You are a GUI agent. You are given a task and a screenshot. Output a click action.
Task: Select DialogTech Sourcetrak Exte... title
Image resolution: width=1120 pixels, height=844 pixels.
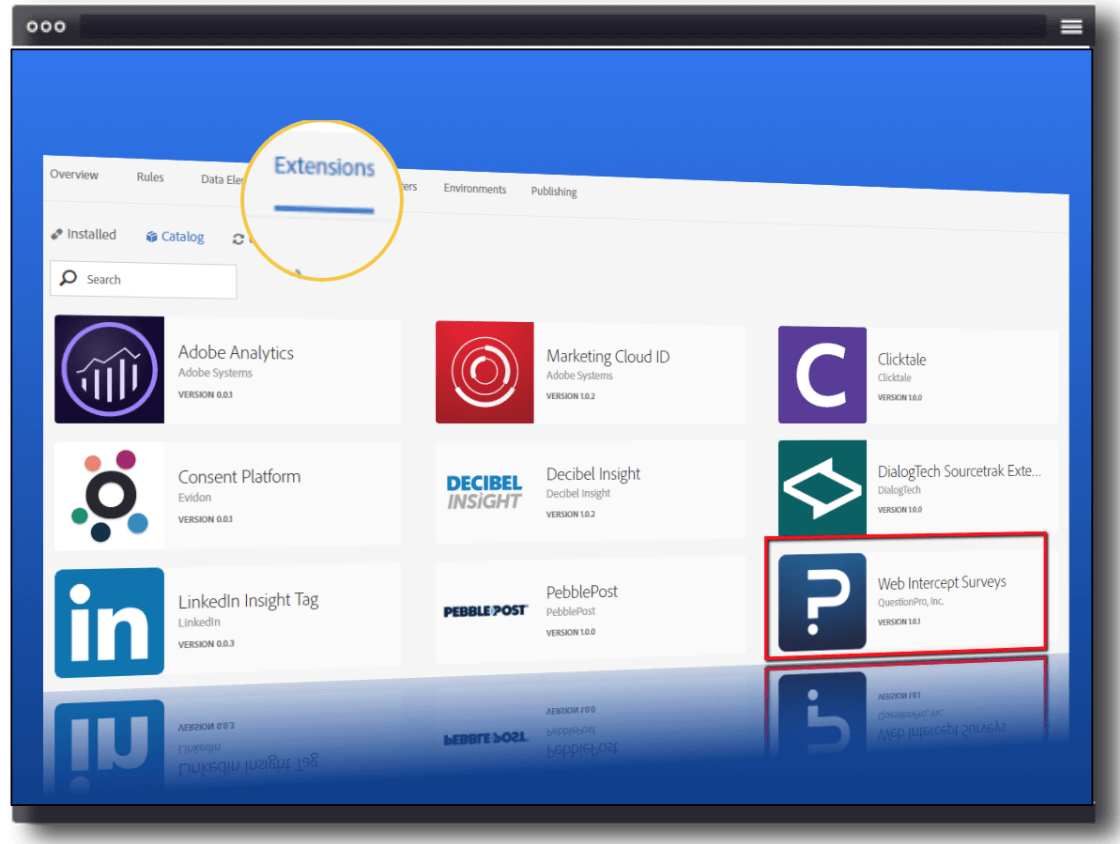(x=959, y=471)
